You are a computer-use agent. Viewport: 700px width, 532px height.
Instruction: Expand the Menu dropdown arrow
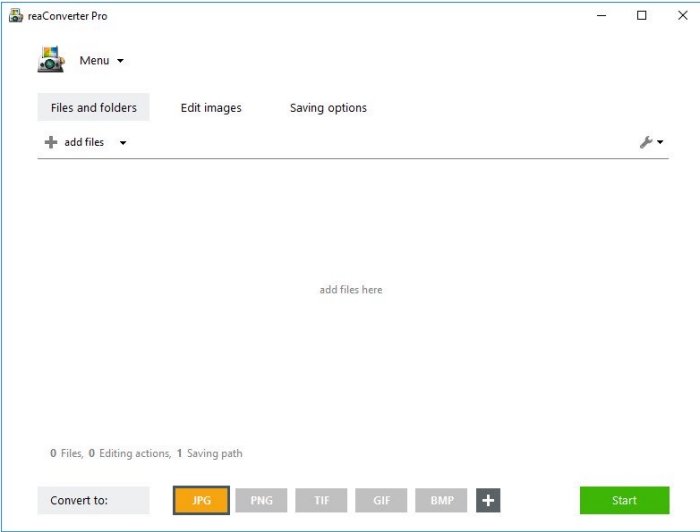(121, 61)
